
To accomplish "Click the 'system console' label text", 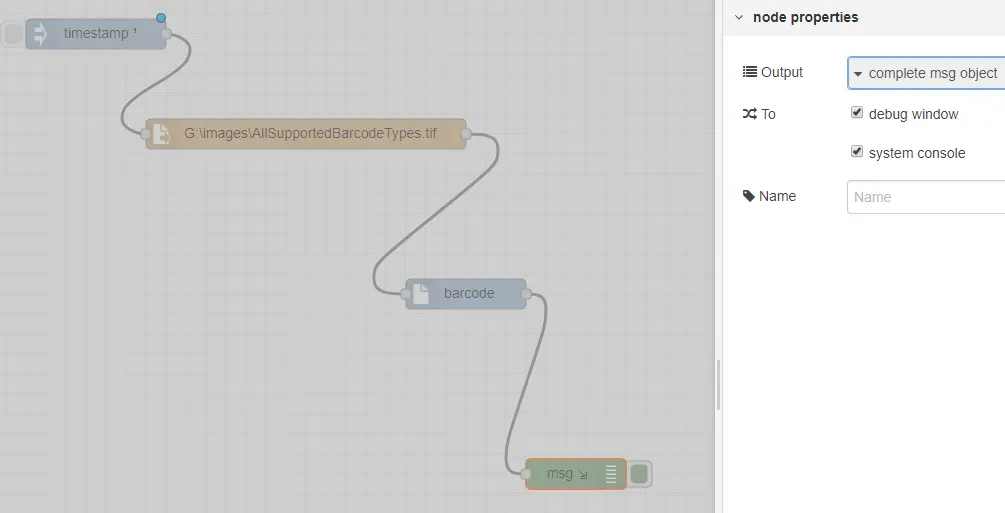I will pos(917,153).
